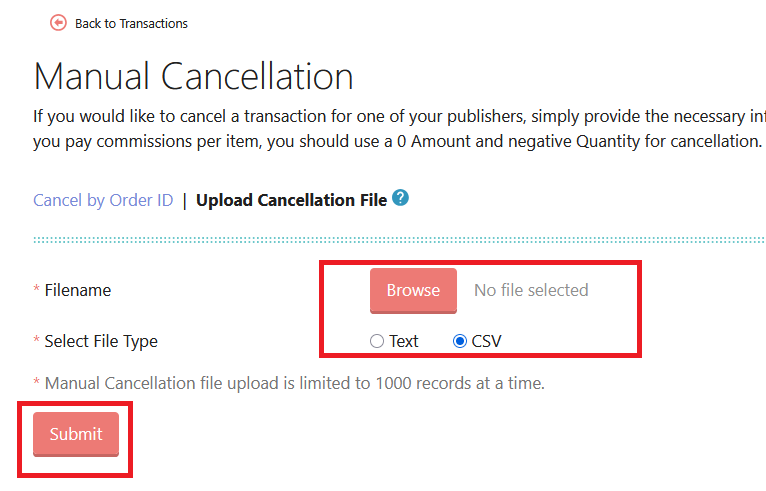Click the Manual Cancellation heading
766x491 pixels.
point(193,77)
